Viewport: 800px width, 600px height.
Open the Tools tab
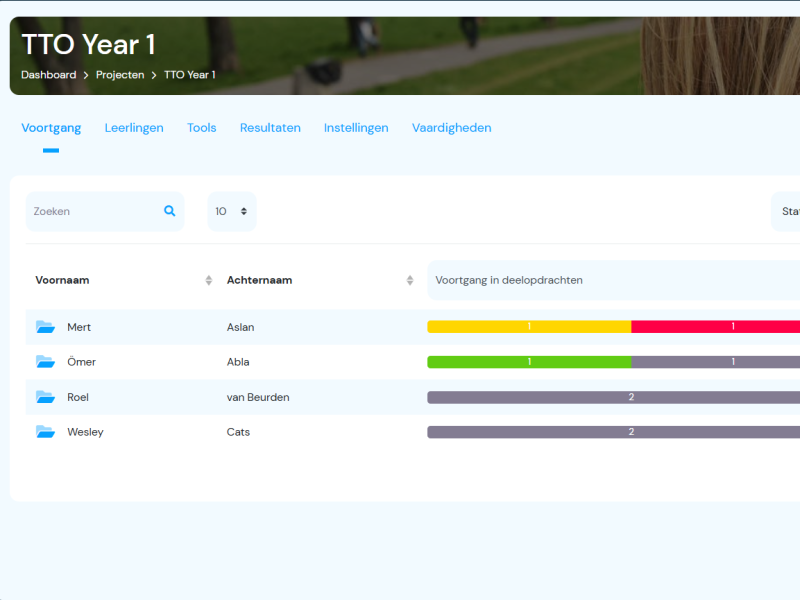point(202,128)
